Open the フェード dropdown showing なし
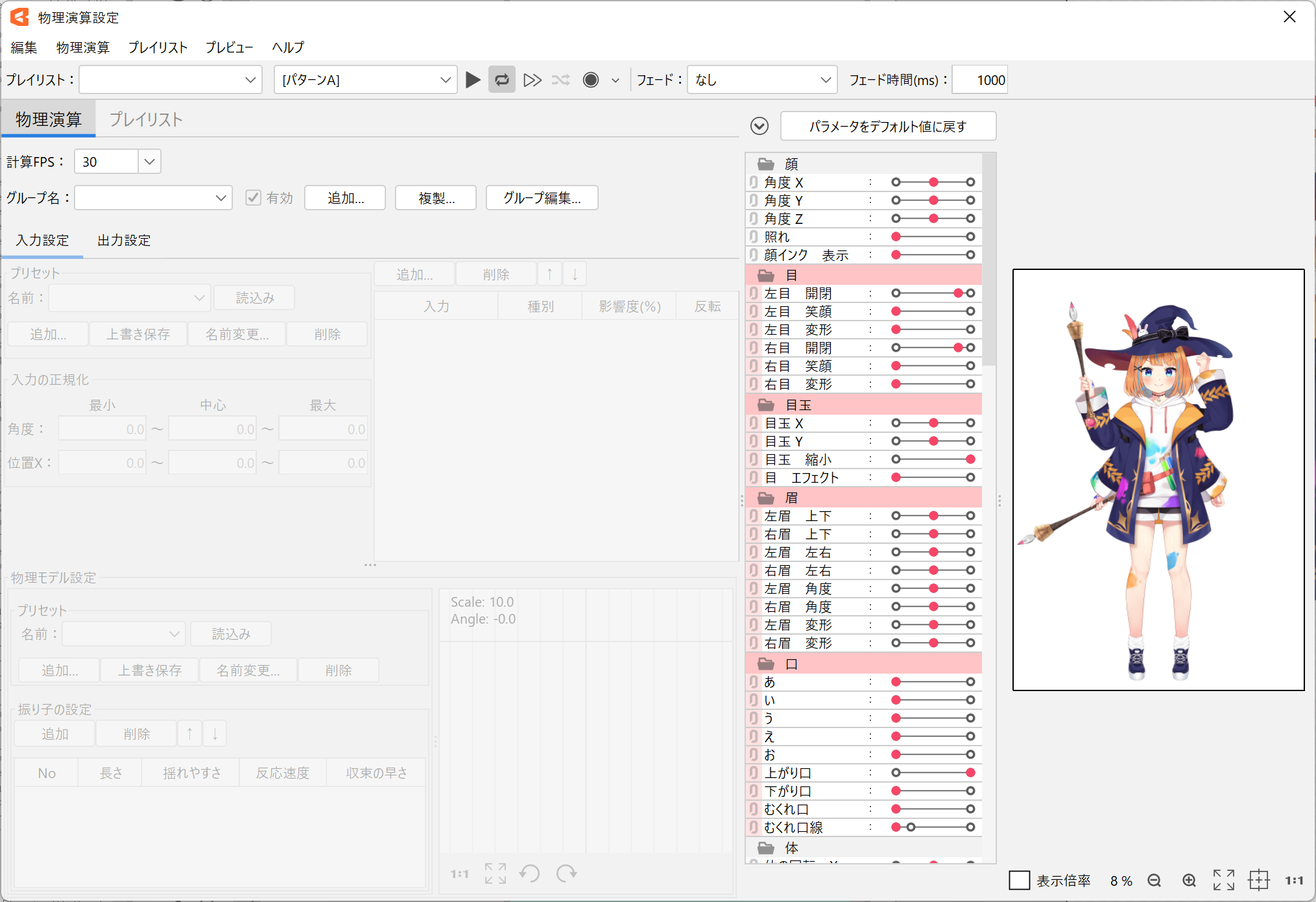This screenshot has width=1316, height=902. click(762, 80)
